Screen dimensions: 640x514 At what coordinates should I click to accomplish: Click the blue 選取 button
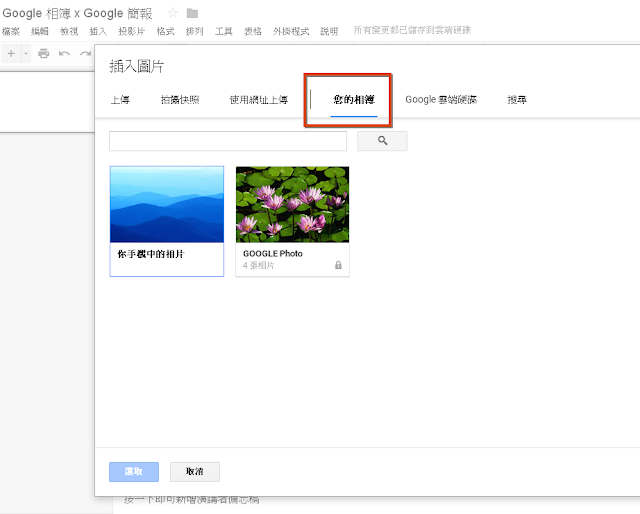[x=134, y=472]
